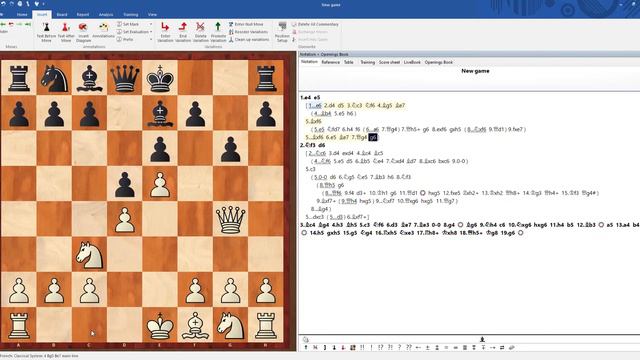Open the Annotations tool in ribbon

pos(103,31)
